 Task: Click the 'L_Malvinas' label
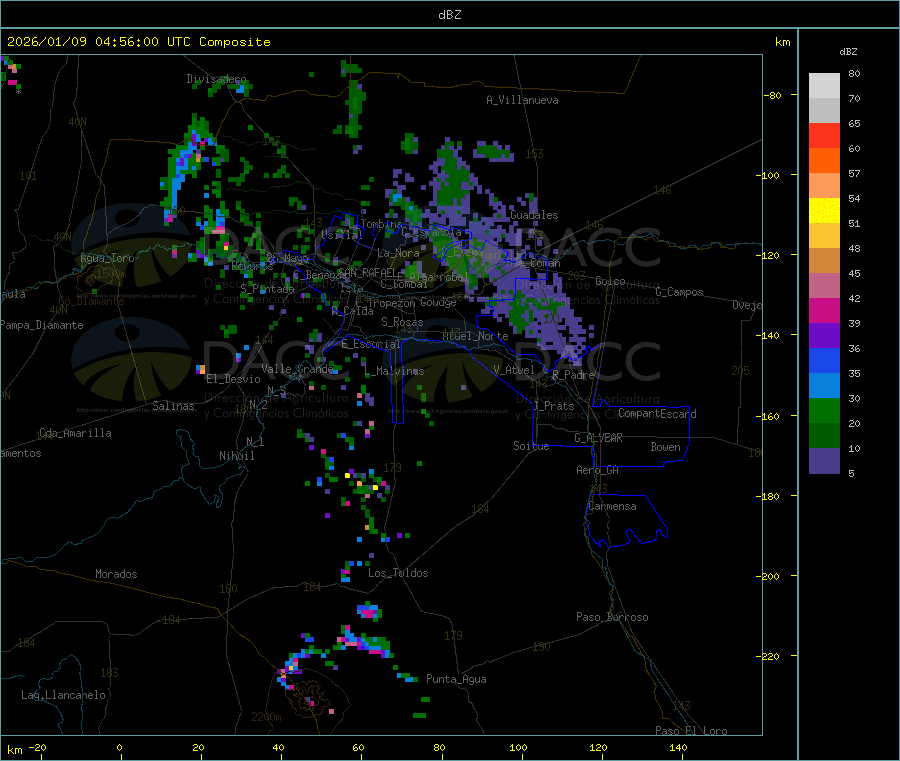(394, 371)
